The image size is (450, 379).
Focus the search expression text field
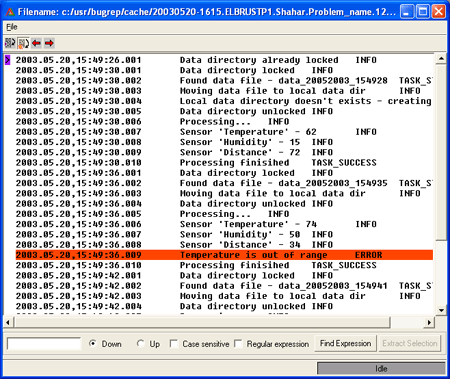click(x=44, y=344)
